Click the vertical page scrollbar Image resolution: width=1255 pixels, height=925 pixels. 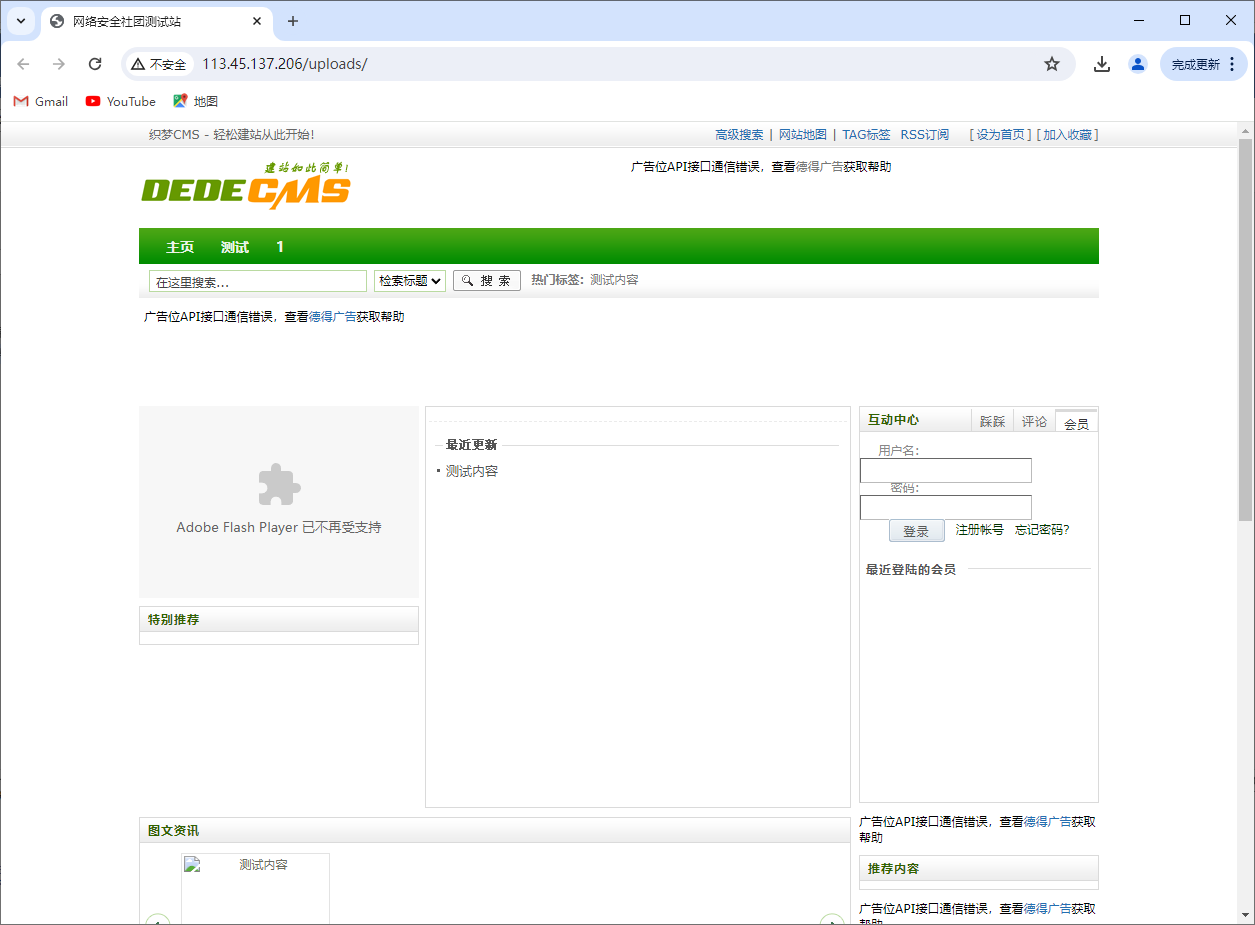click(x=1245, y=330)
